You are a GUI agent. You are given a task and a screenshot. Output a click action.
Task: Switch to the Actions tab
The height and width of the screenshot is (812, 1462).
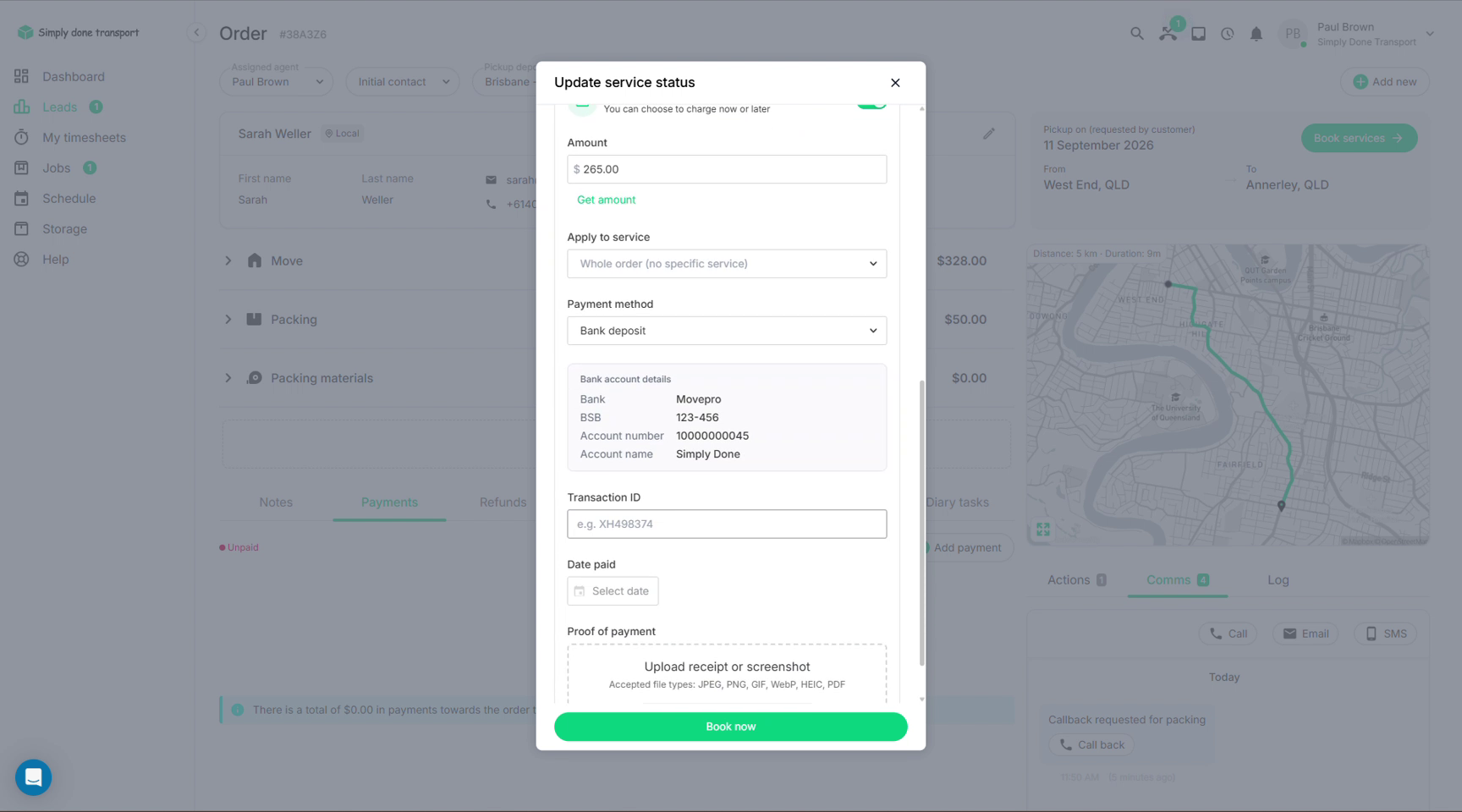click(1076, 580)
